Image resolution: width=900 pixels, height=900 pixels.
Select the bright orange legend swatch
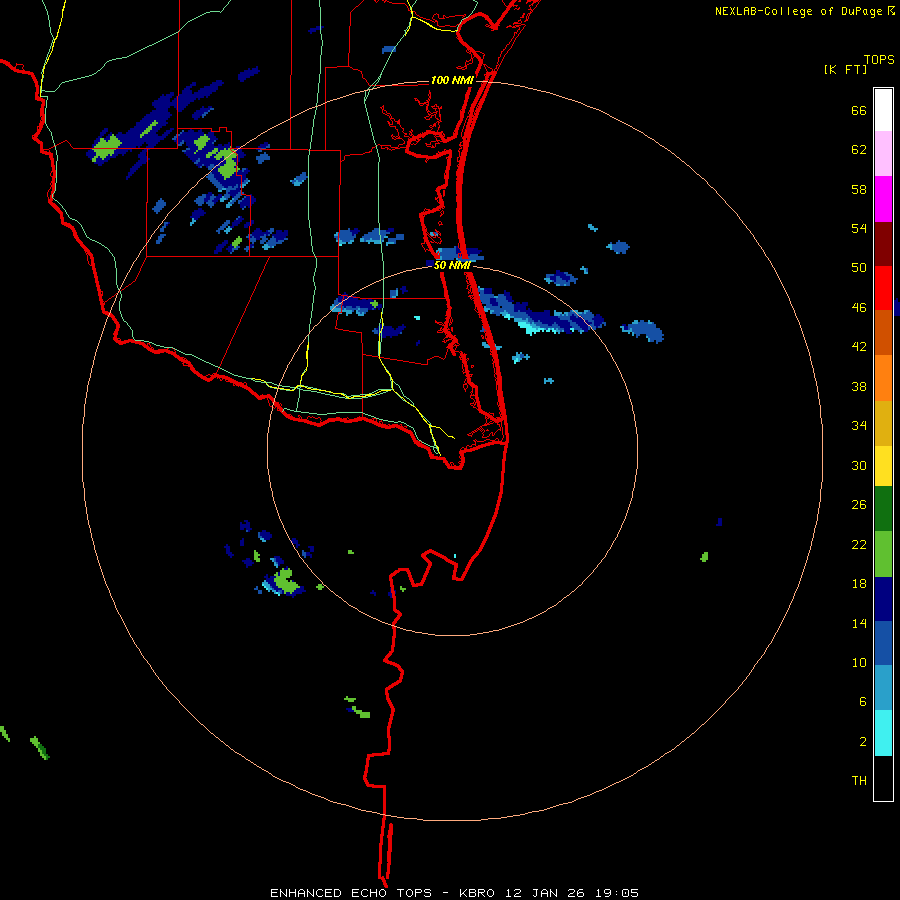tap(883, 378)
